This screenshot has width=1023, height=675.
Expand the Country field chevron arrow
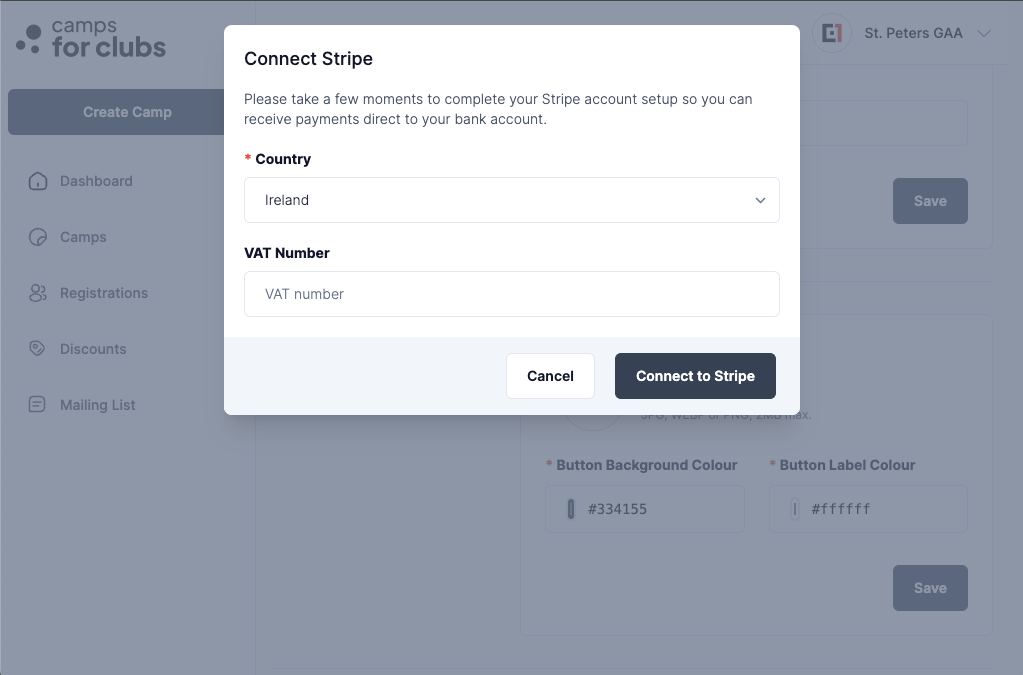click(x=760, y=200)
